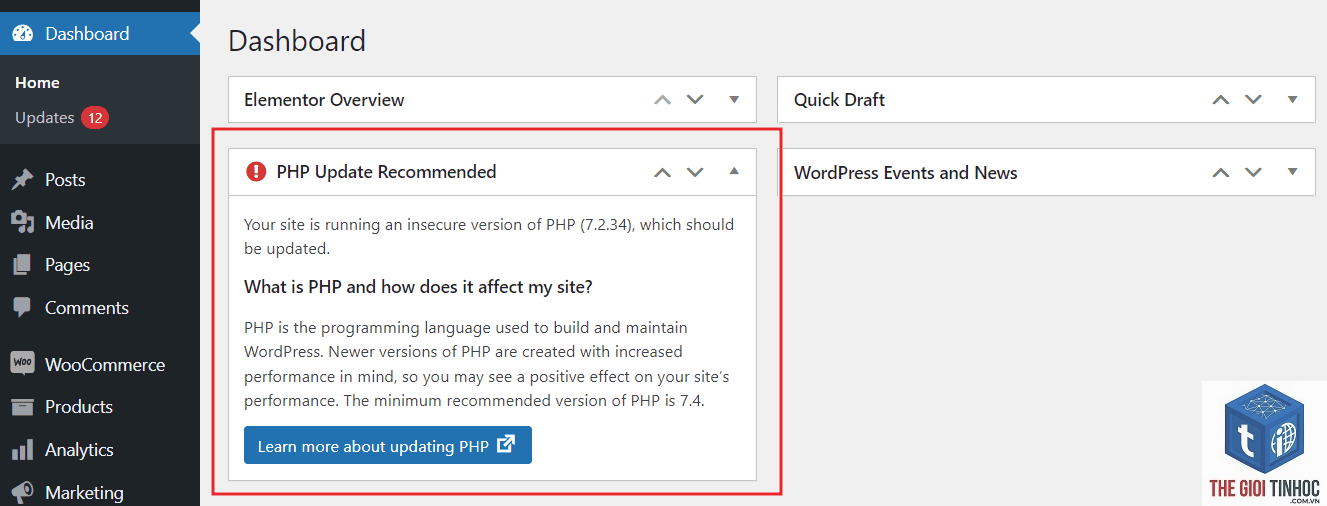Expand the WordPress Events and News panel

[x=1292, y=172]
